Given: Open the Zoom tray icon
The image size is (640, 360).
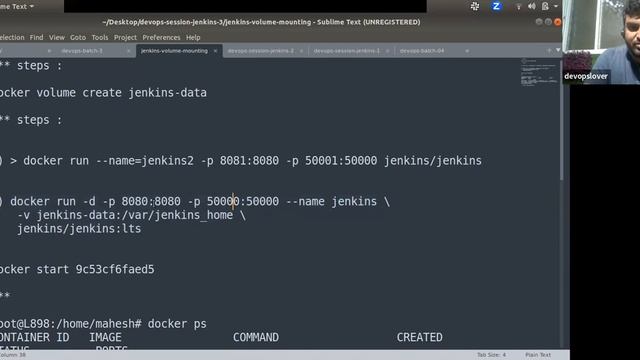Looking at the screenshot, I should pos(496,6).
